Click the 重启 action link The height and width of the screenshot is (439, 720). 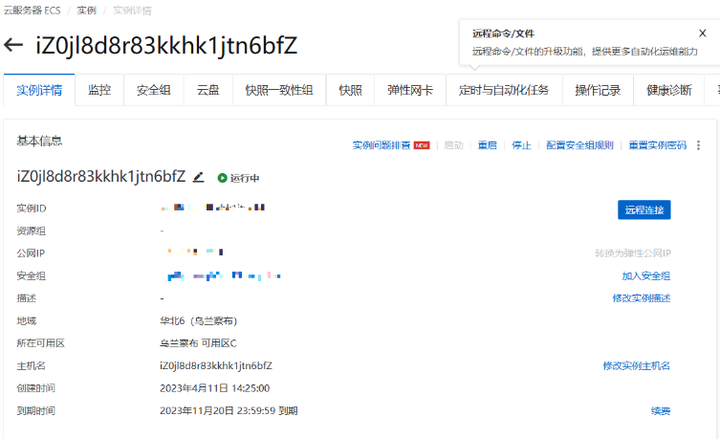[487, 145]
